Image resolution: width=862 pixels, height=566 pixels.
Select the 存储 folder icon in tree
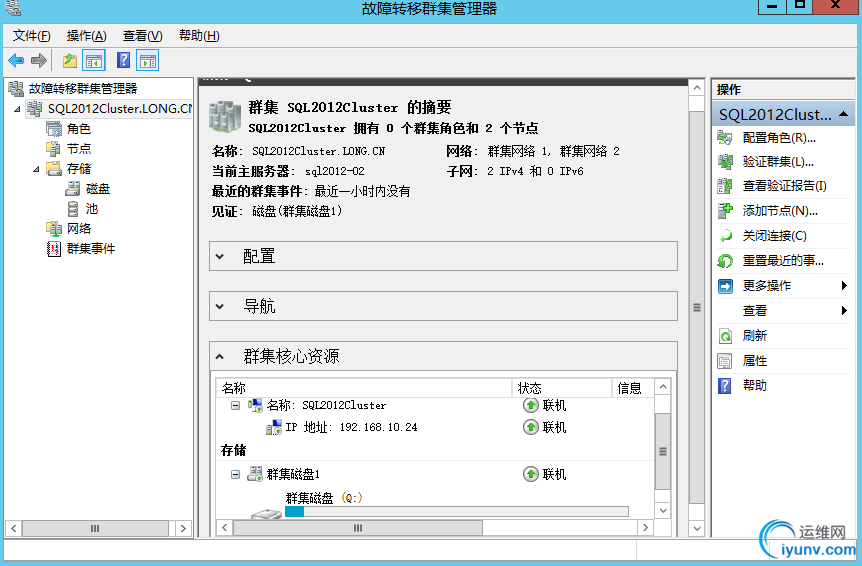coord(54,168)
